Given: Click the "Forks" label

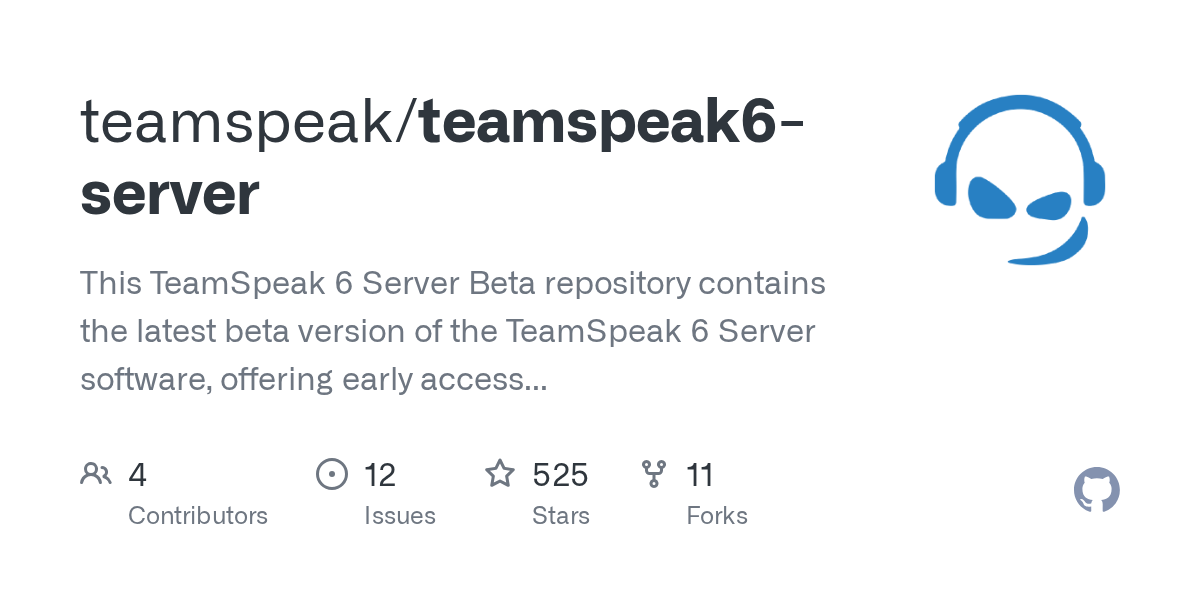Looking at the screenshot, I should [x=717, y=516].
